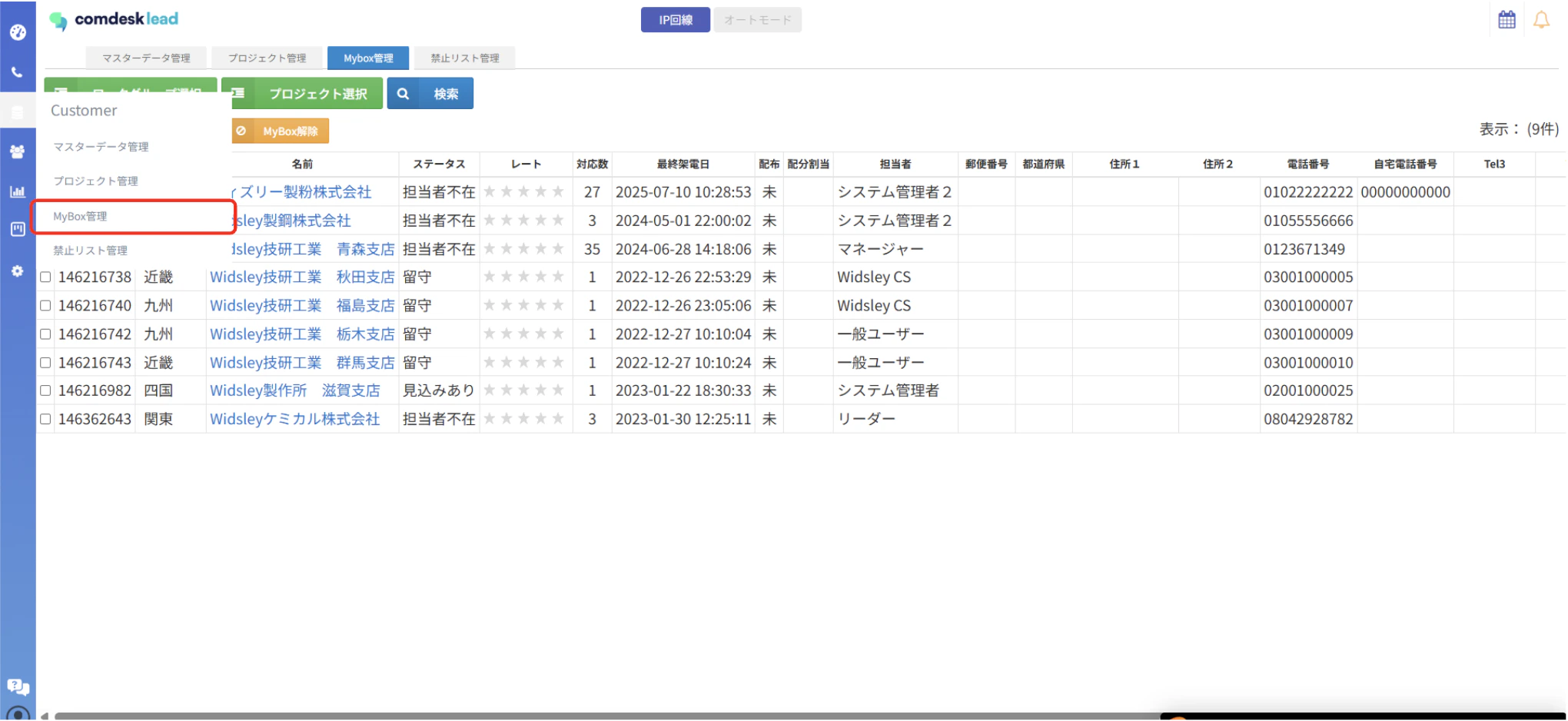
Task: Open the Widsley技研工業 栃木支店 link
Action: click(302, 334)
